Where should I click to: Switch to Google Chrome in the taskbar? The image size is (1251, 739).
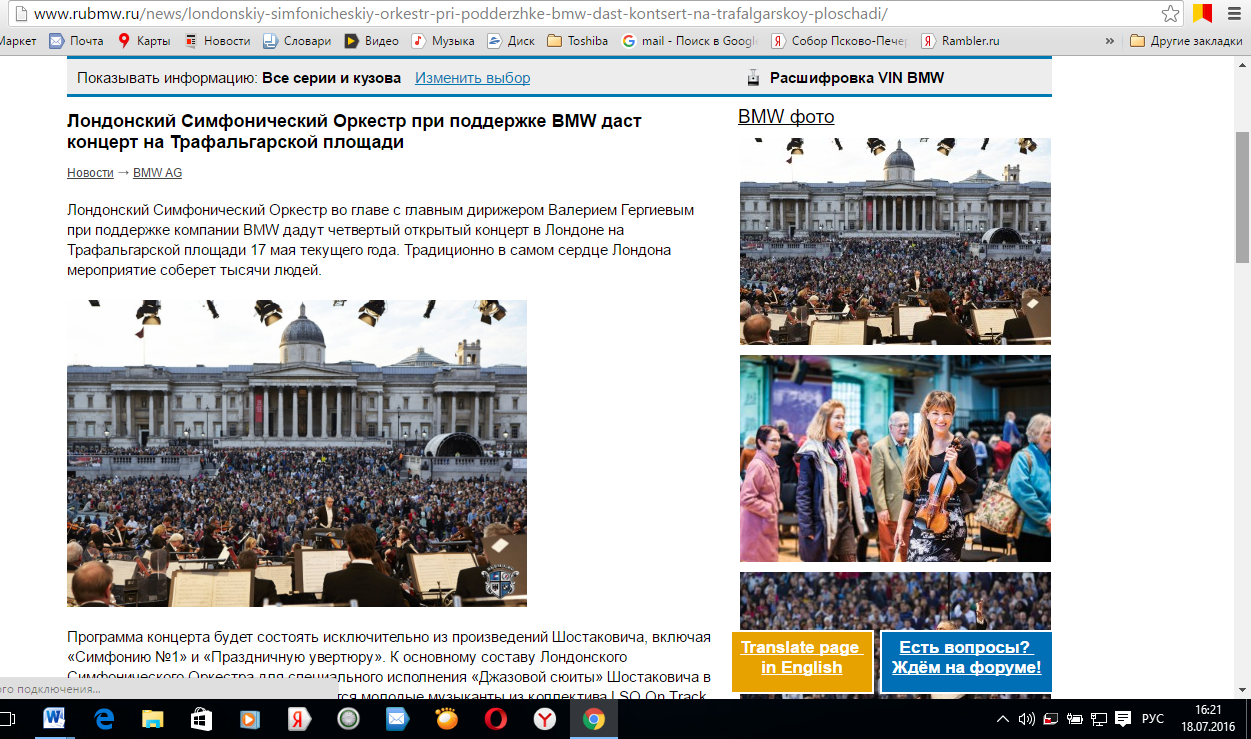[x=594, y=719]
